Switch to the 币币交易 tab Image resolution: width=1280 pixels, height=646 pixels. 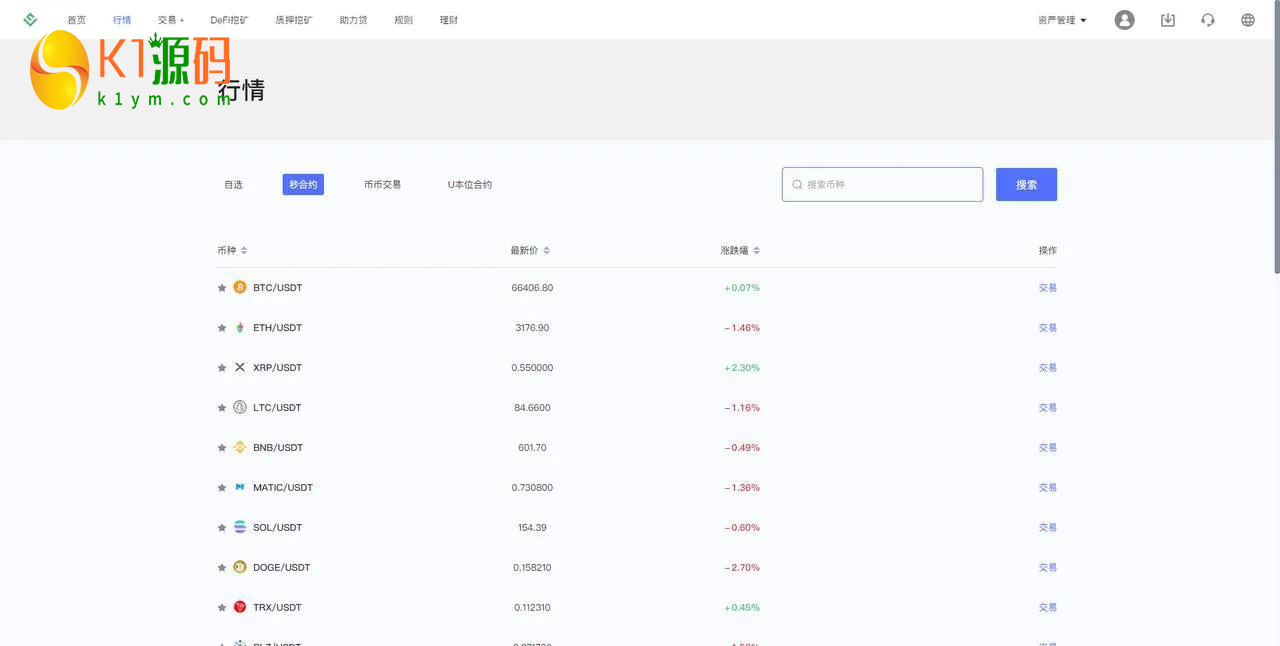coord(382,185)
